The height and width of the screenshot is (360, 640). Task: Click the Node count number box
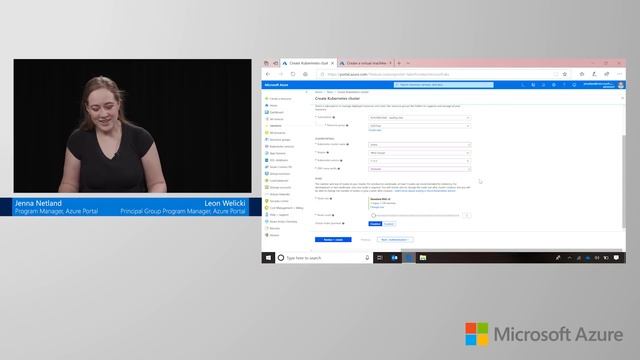(x=467, y=216)
